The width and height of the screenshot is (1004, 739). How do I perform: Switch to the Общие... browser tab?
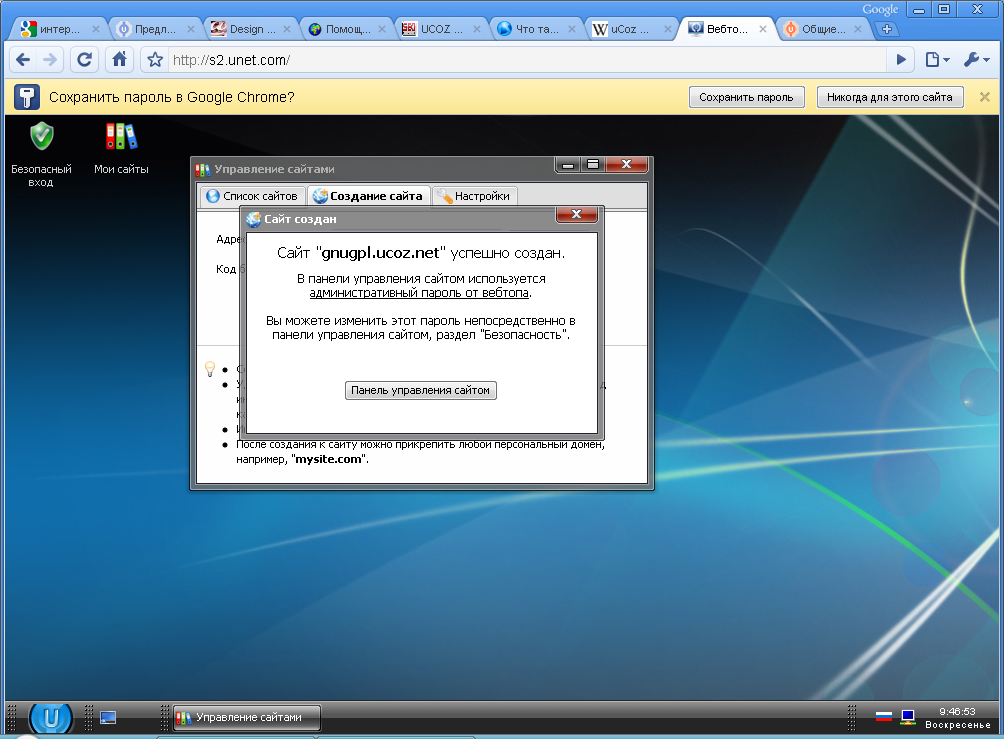[822, 29]
